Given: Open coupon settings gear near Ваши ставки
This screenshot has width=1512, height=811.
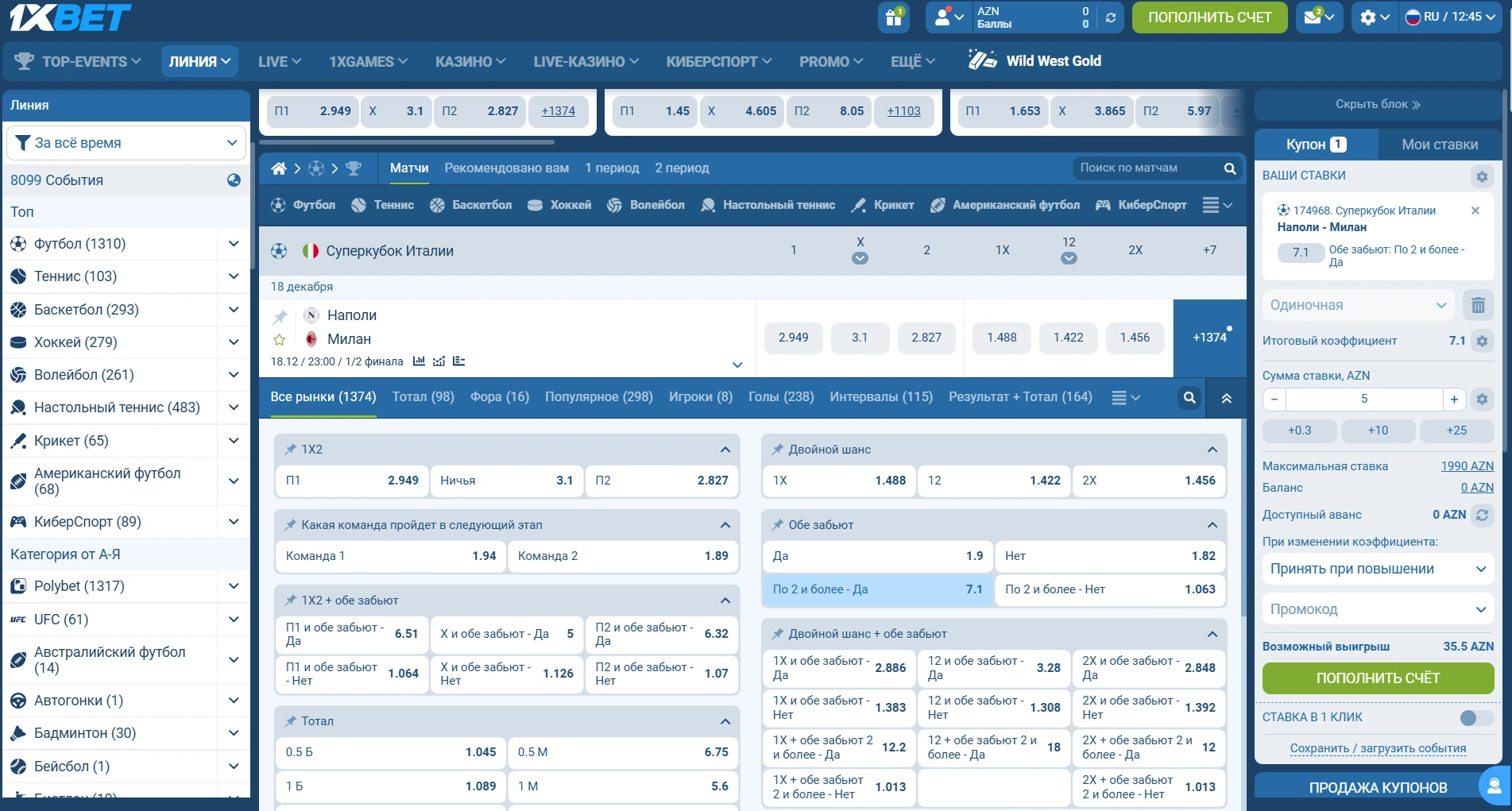Looking at the screenshot, I should click(x=1482, y=176).
